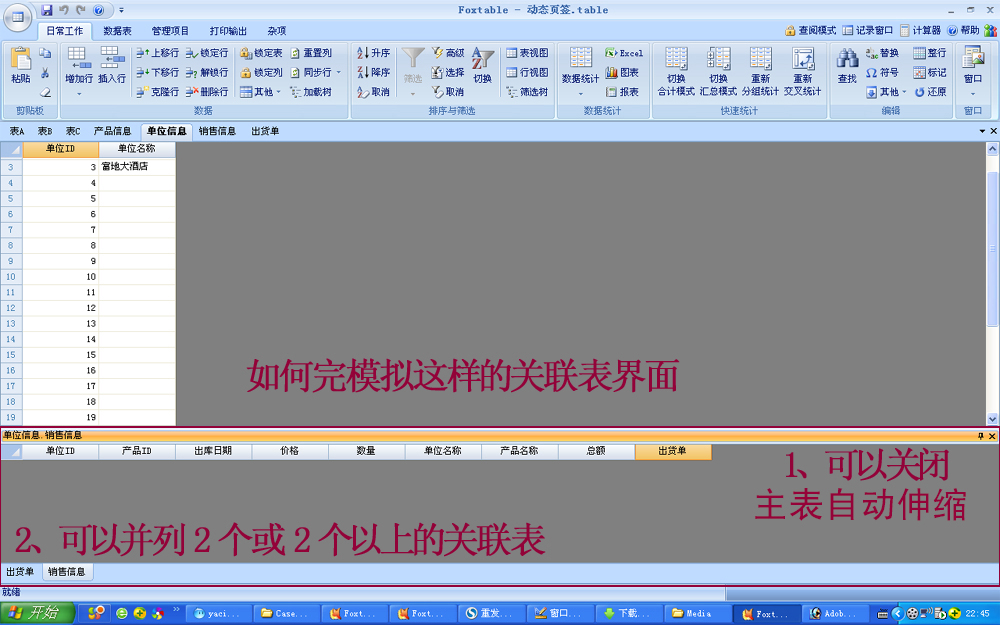
Task: Open 查找 find with binoculars icon
Action: pos(847,65)
